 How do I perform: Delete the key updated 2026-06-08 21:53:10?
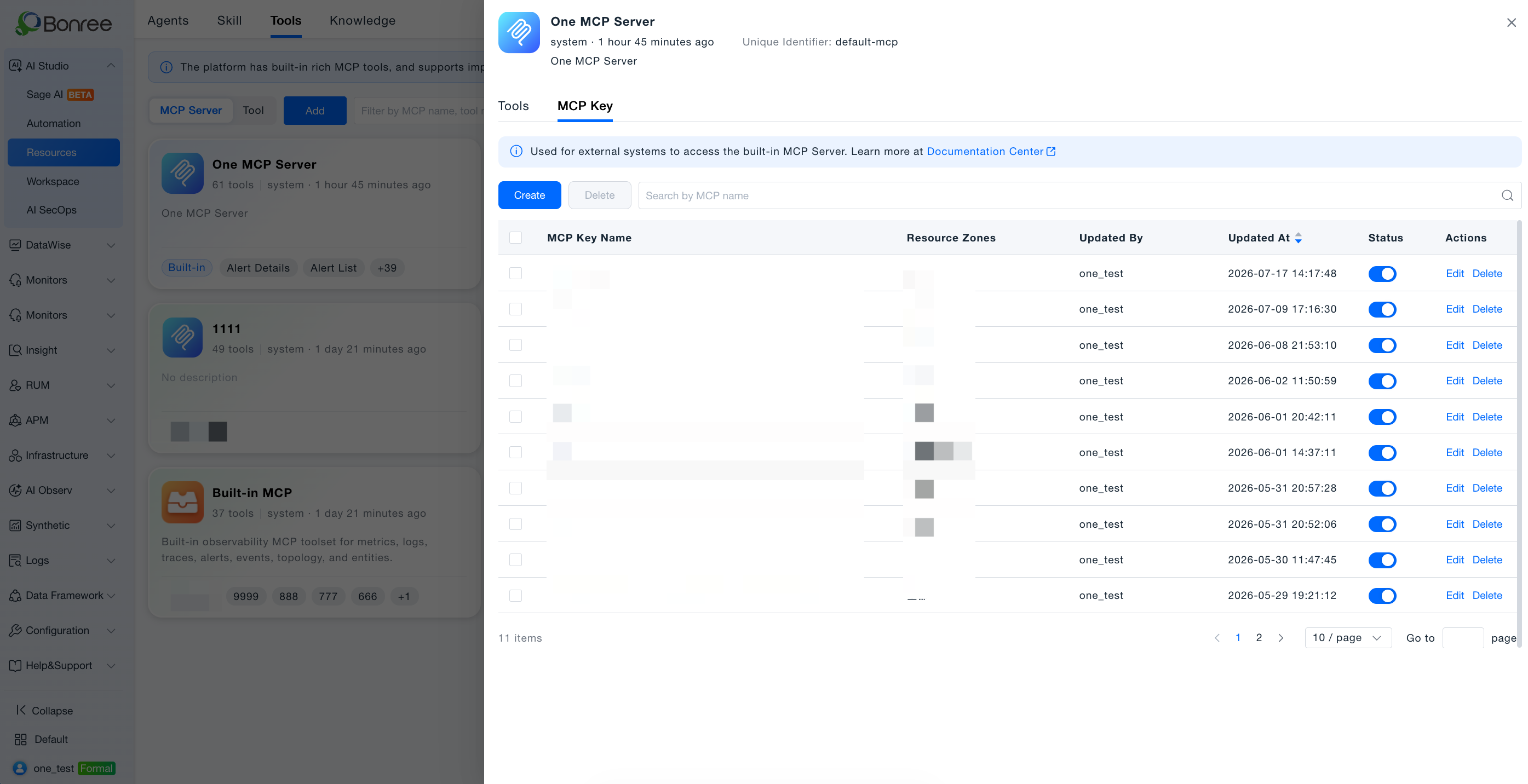pos(1487,345)
